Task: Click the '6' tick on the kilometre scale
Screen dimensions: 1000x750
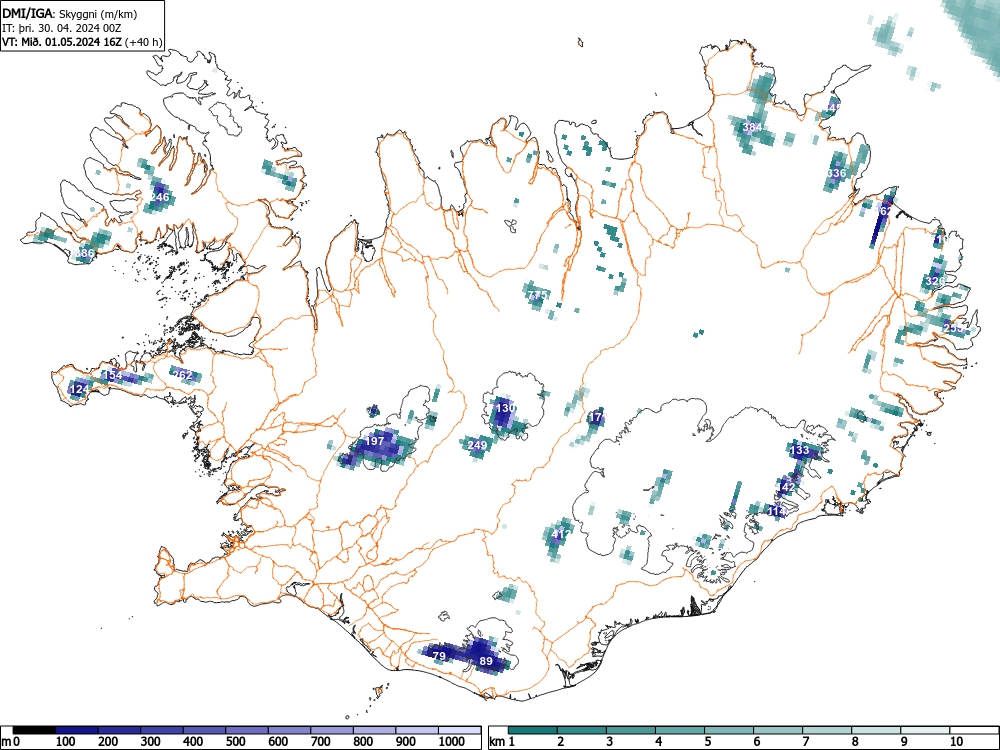Action: pyautogui.click(x=756, y=741)
